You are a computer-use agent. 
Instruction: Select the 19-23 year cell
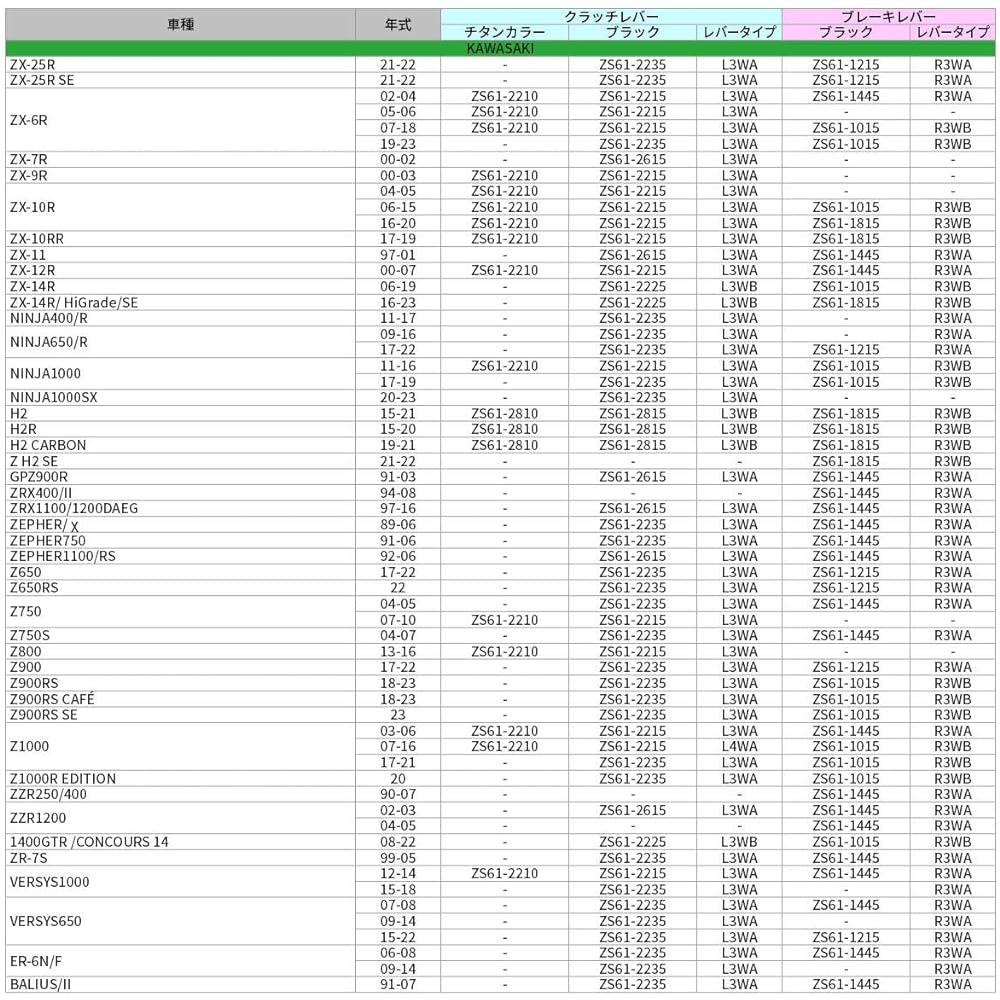(398, 143)
